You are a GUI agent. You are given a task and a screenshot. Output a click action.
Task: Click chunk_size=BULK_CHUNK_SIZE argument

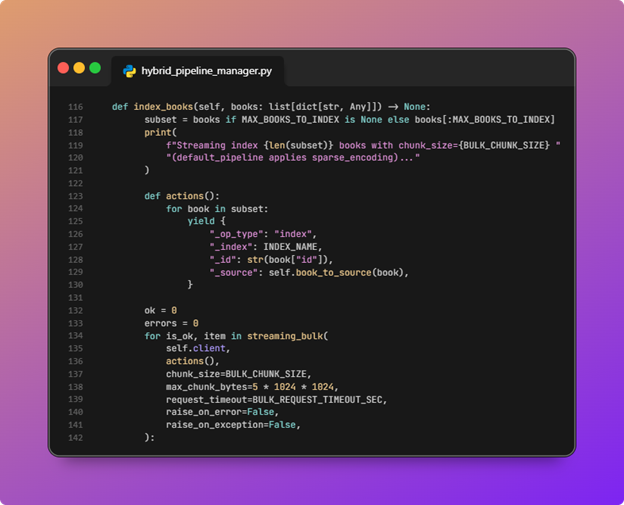[x=236, y=374]
